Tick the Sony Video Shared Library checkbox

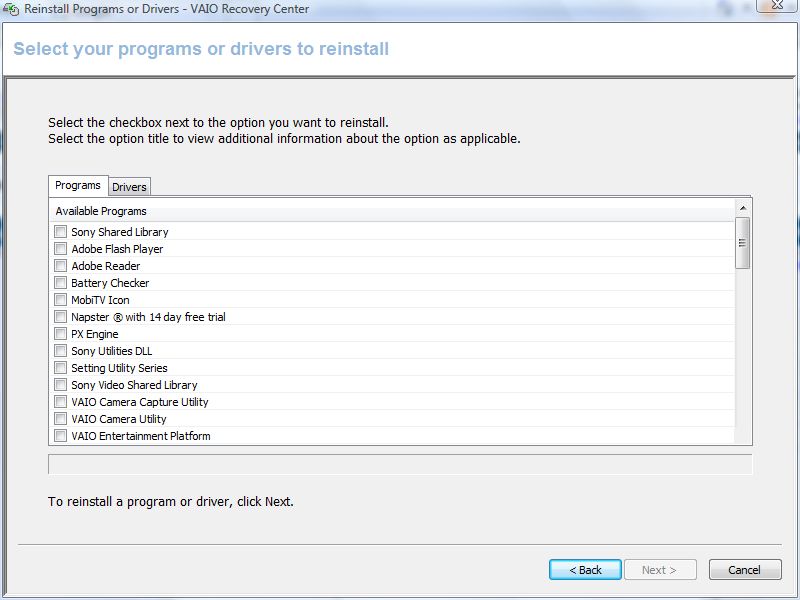[60, 385]
